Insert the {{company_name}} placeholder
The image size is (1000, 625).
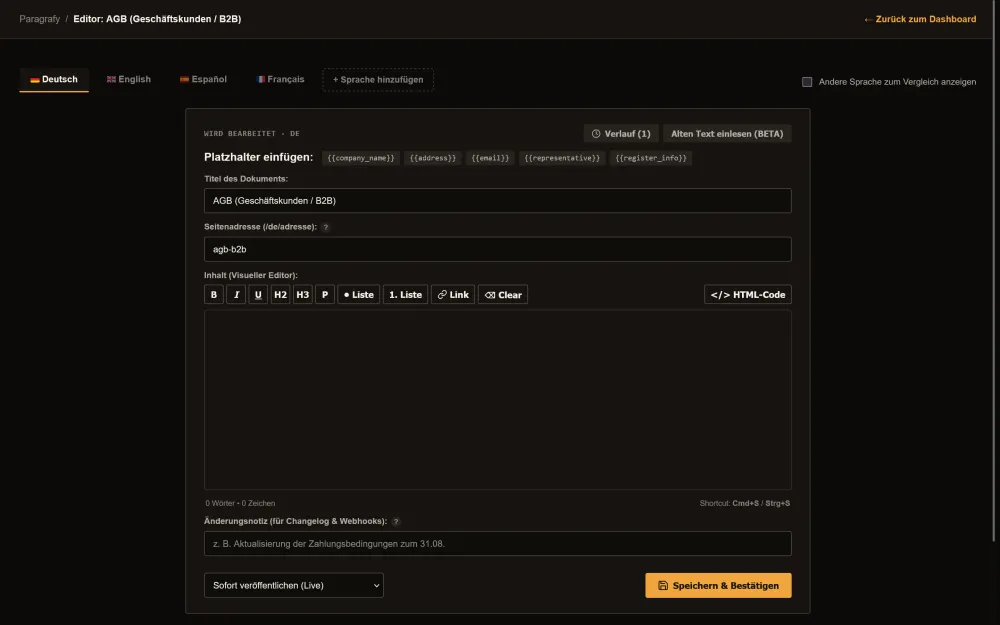tap(361, 158)
